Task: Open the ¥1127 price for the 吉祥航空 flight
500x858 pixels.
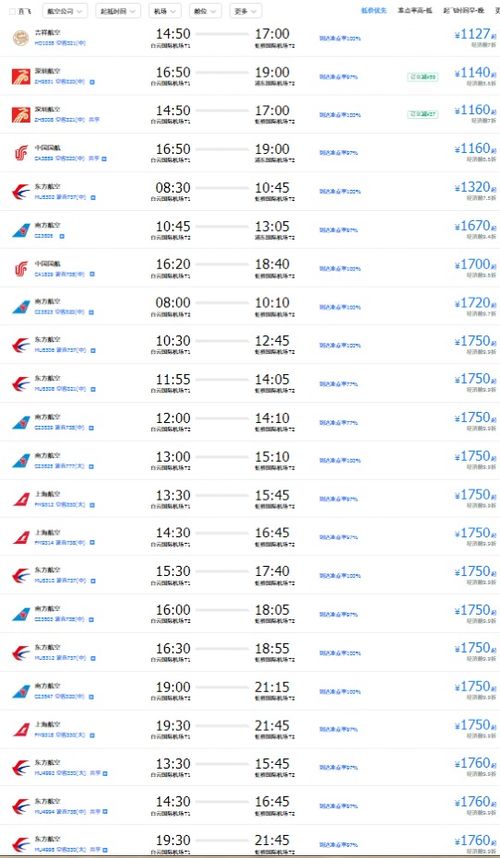Action: pos(475,35)
